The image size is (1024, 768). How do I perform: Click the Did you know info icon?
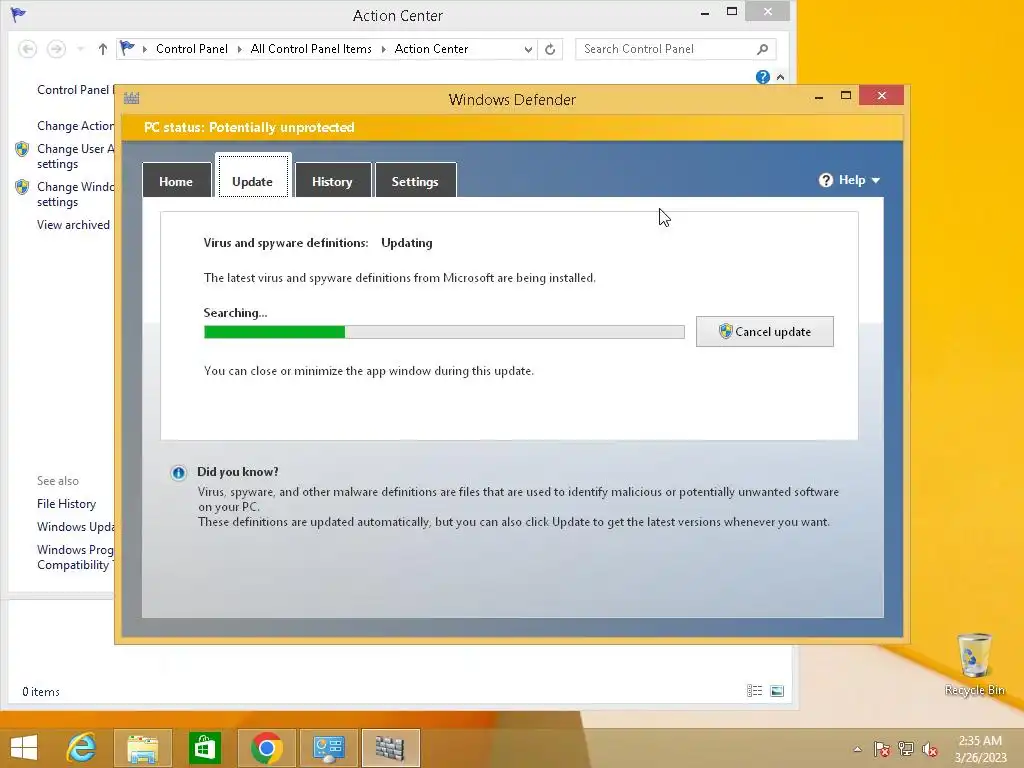(x=178, y=473)
